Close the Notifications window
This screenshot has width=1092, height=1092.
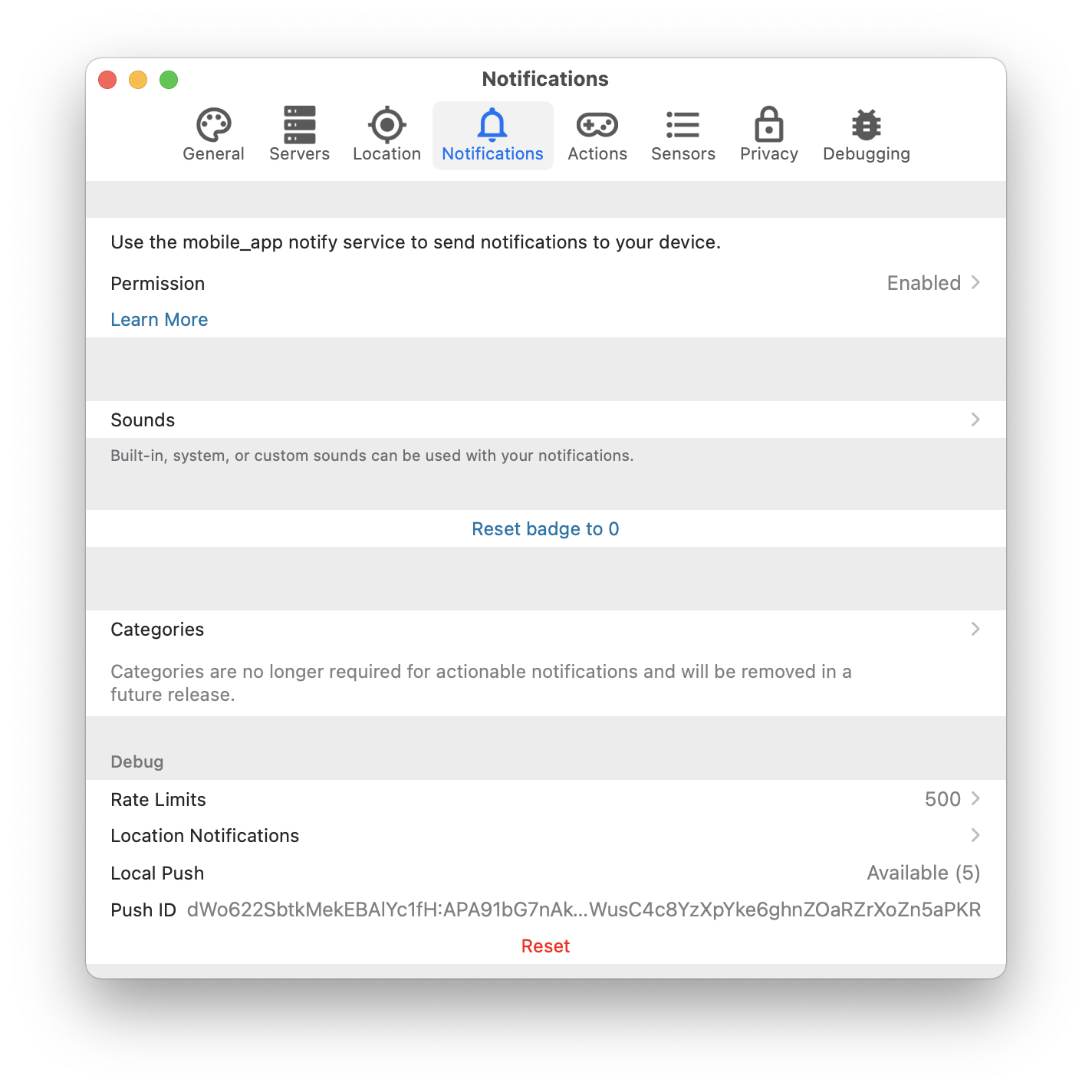[x=107, y=80]
